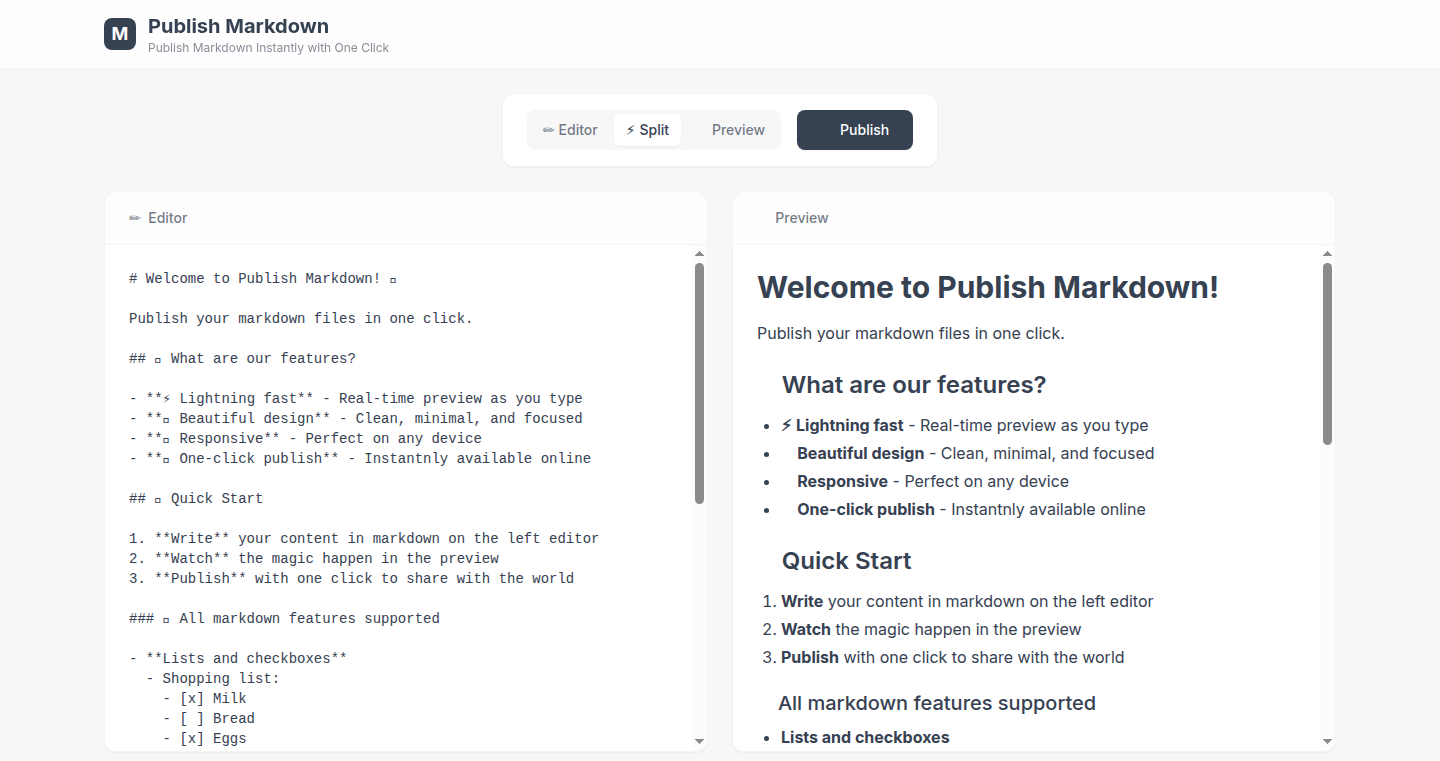Screen dimensions: 1440x761
Task: Click the Preview panel header label
Action: coord(802,218)
